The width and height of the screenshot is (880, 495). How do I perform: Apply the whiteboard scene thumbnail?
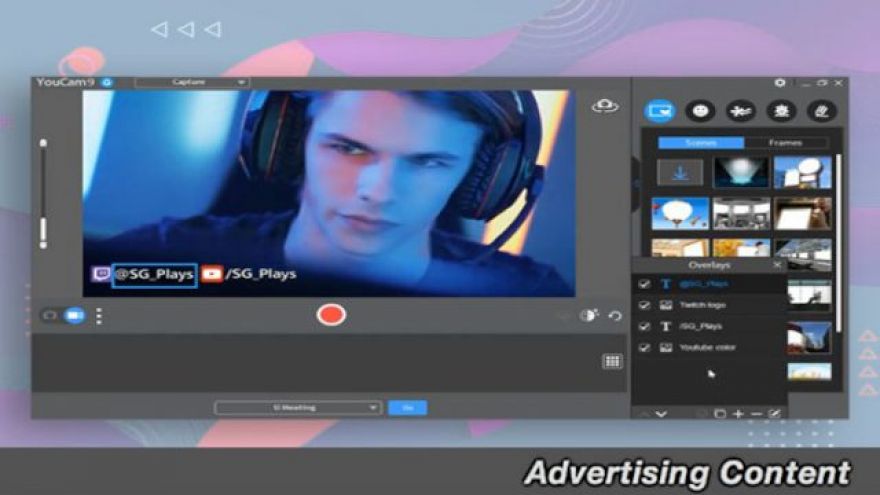tap(803, 213)
